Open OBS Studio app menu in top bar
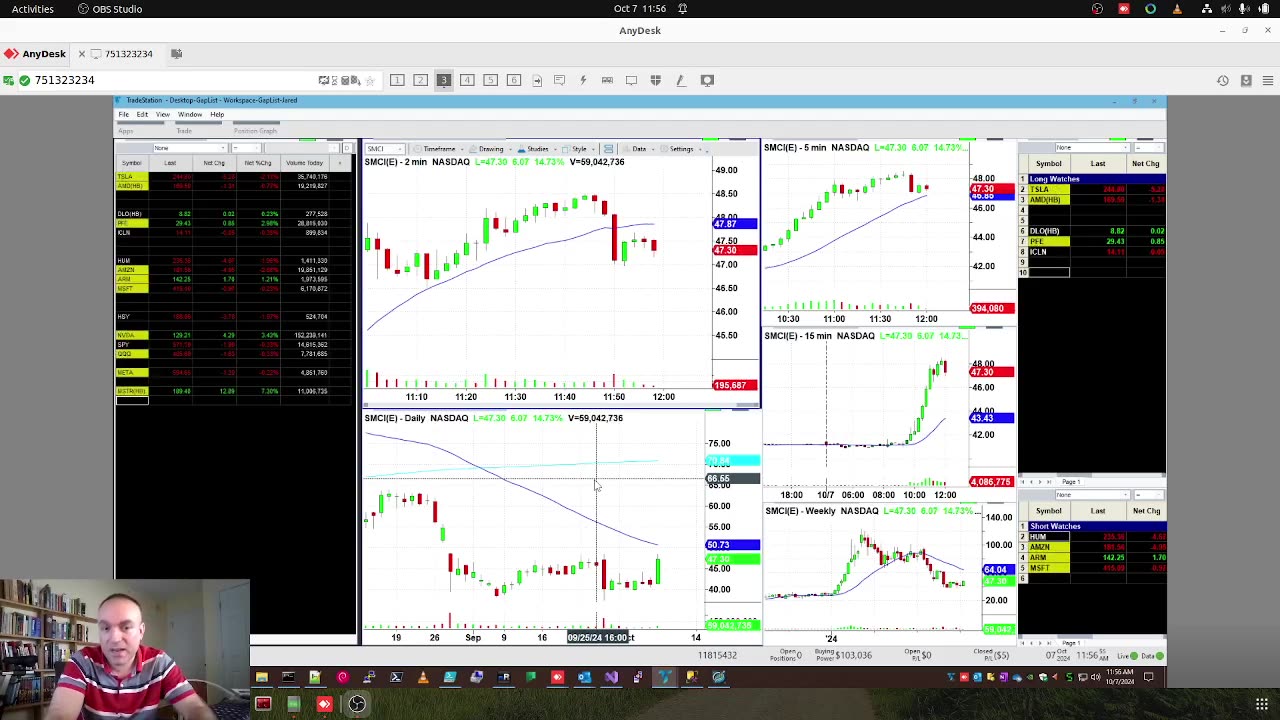 (109, 9)
